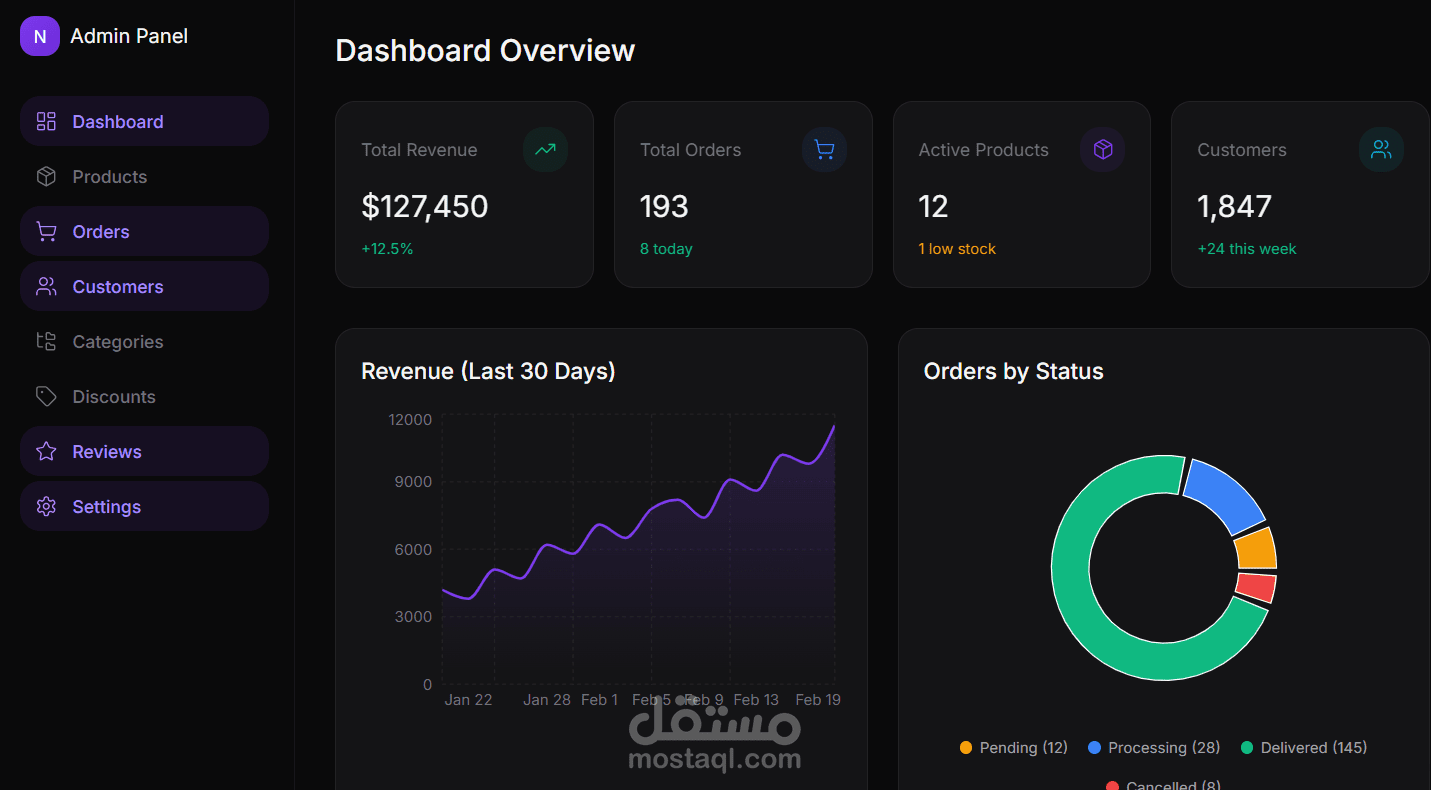Click the 1,847 customers value
Viewport: 1431px width, 790px height.
coord(1234,207)
